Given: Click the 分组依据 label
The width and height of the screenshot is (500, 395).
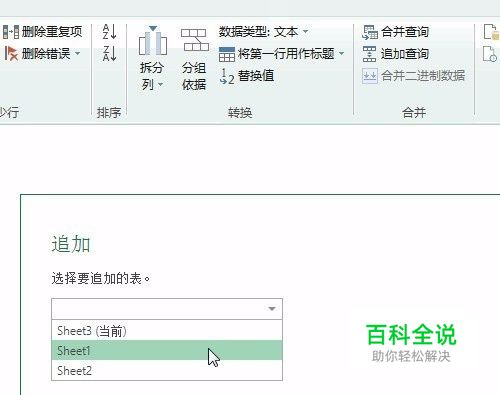Looking at the screenshot, I should [194, 76].
